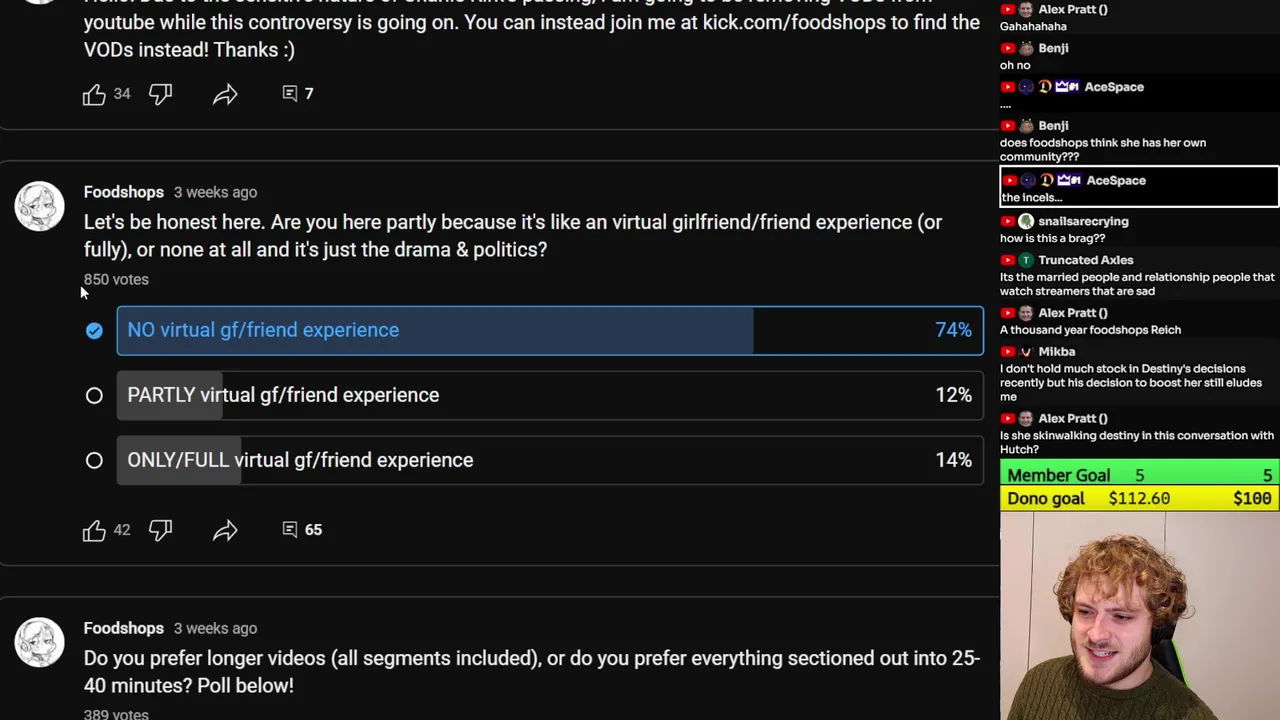Dislike the top community post
Screen dimensions: 1280x720
click(160, 94)
